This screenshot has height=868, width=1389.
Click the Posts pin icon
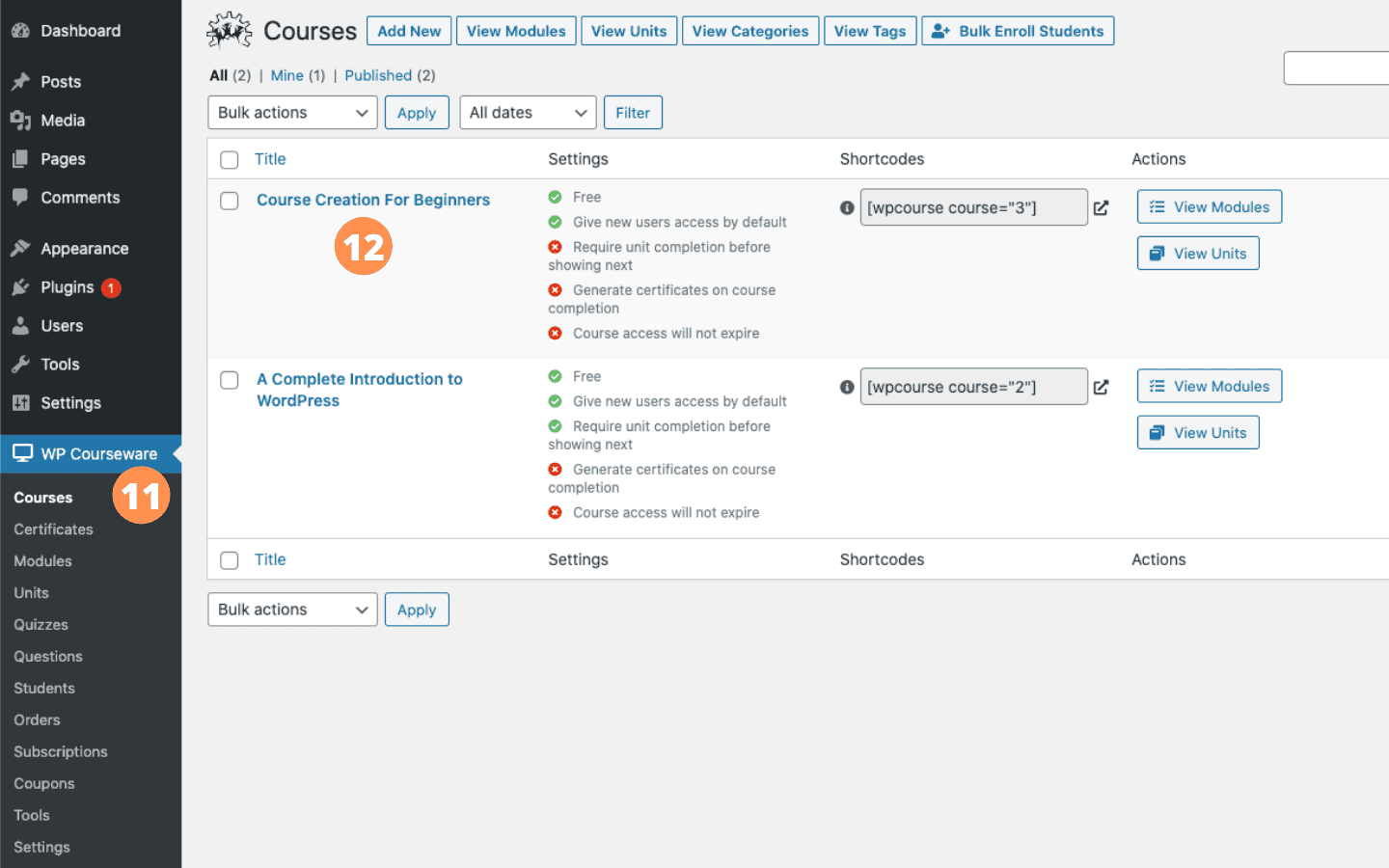(20, 82)
